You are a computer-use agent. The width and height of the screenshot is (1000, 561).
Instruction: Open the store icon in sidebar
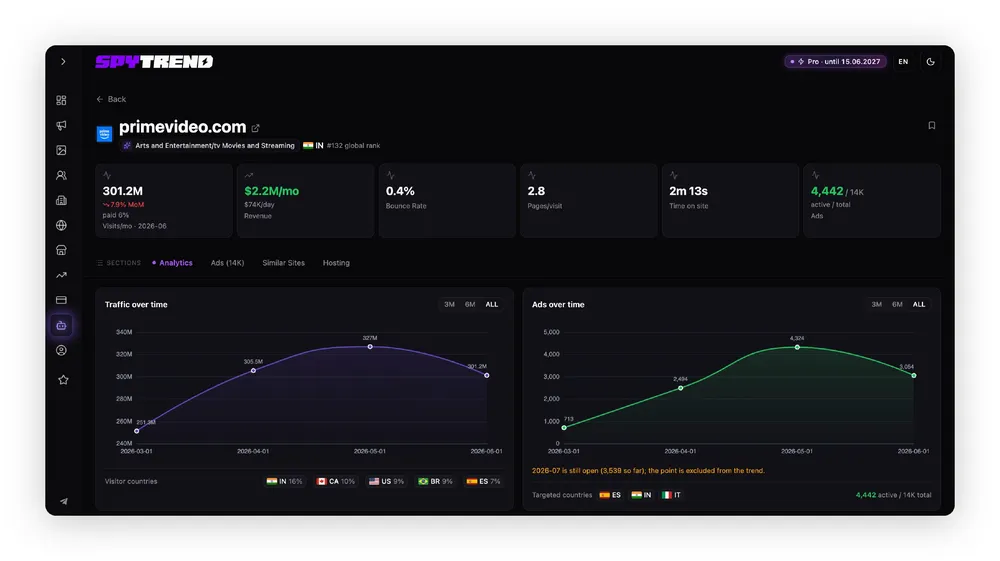(61, 250)
